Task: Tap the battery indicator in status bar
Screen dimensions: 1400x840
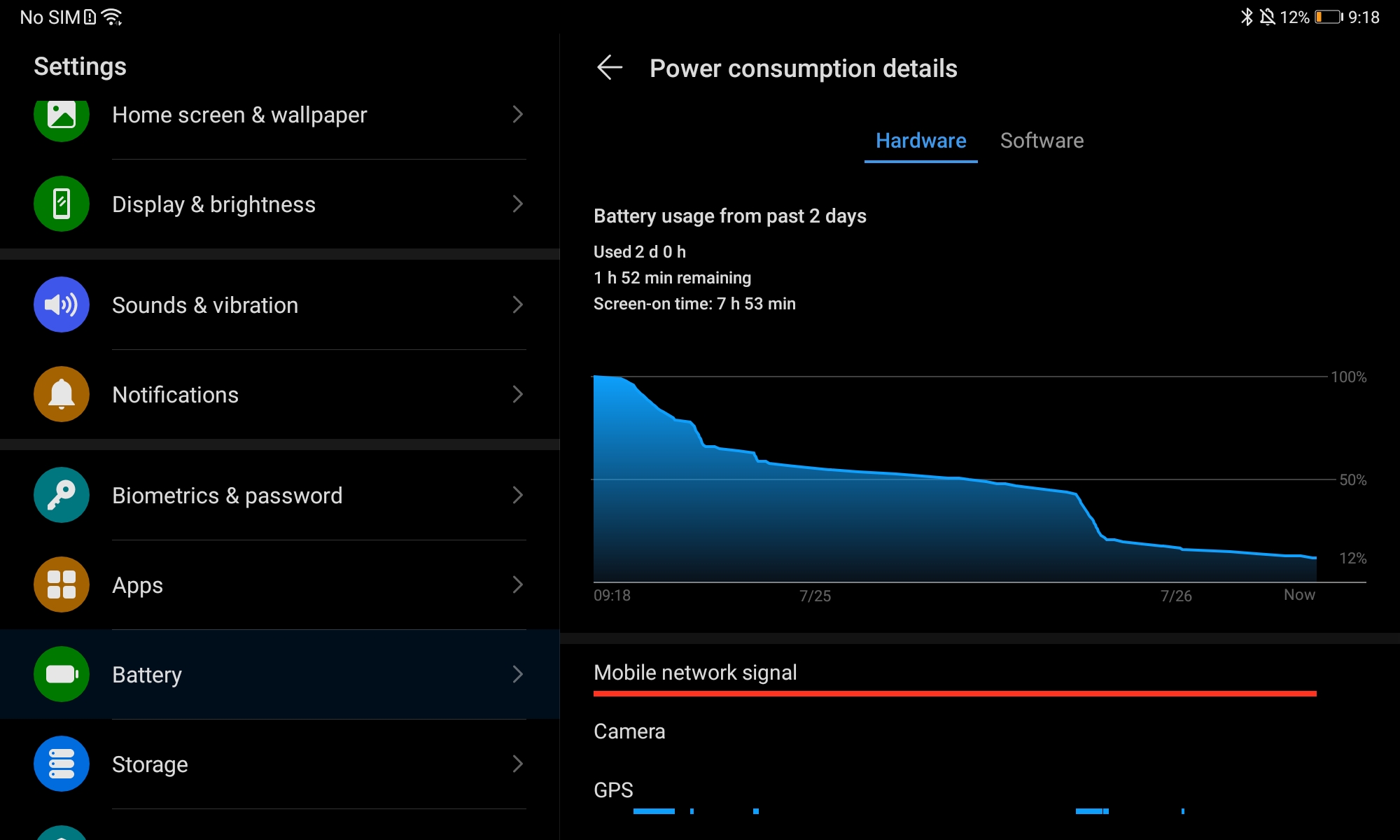Action: point(1328,17)
